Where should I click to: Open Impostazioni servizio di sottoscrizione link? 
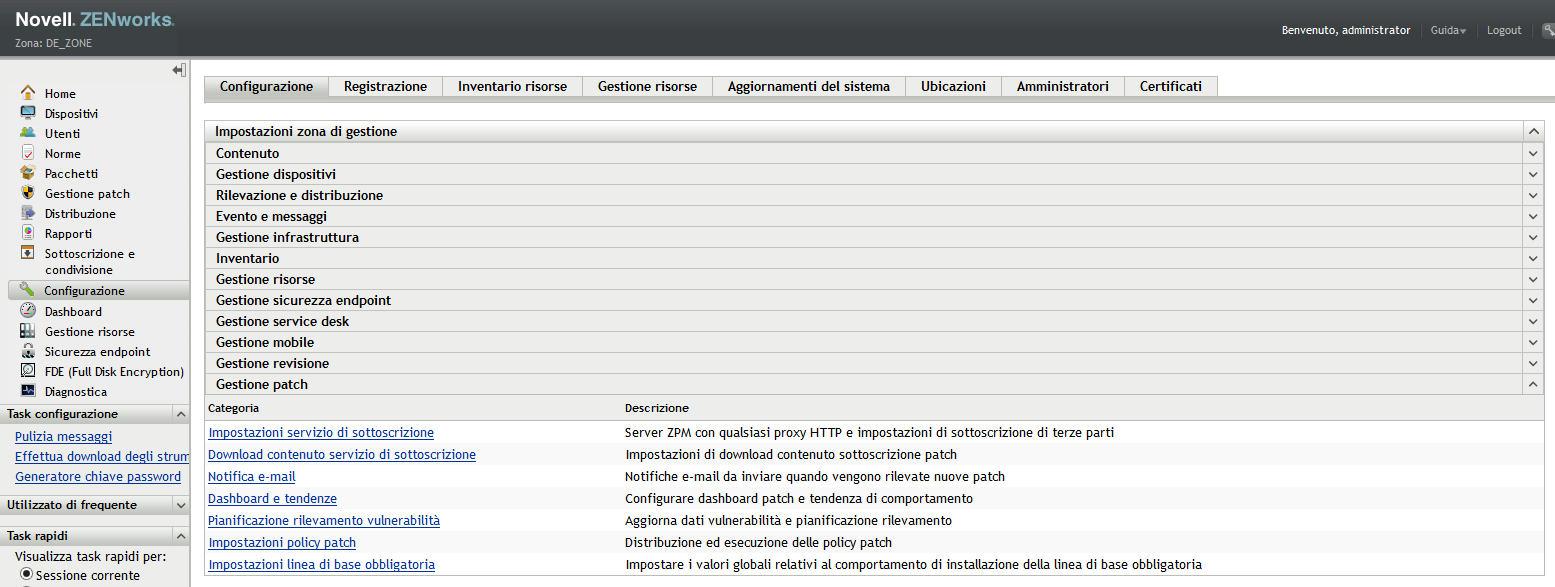321,433
